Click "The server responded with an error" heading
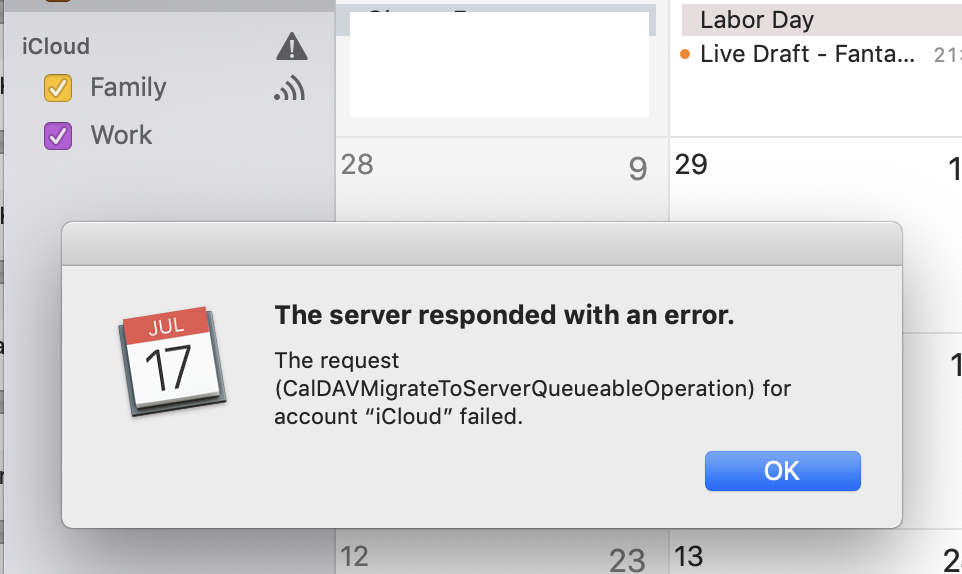 (x=504, y=316)
